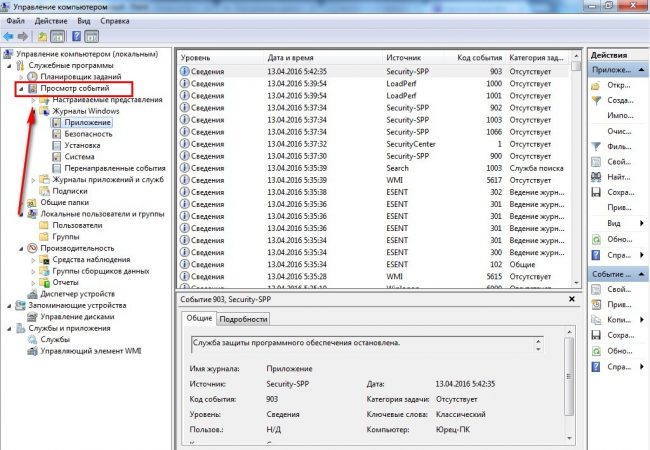Close the event 903 details pane
The width and height of the screenshot is (650, 450).
(572, 299)
